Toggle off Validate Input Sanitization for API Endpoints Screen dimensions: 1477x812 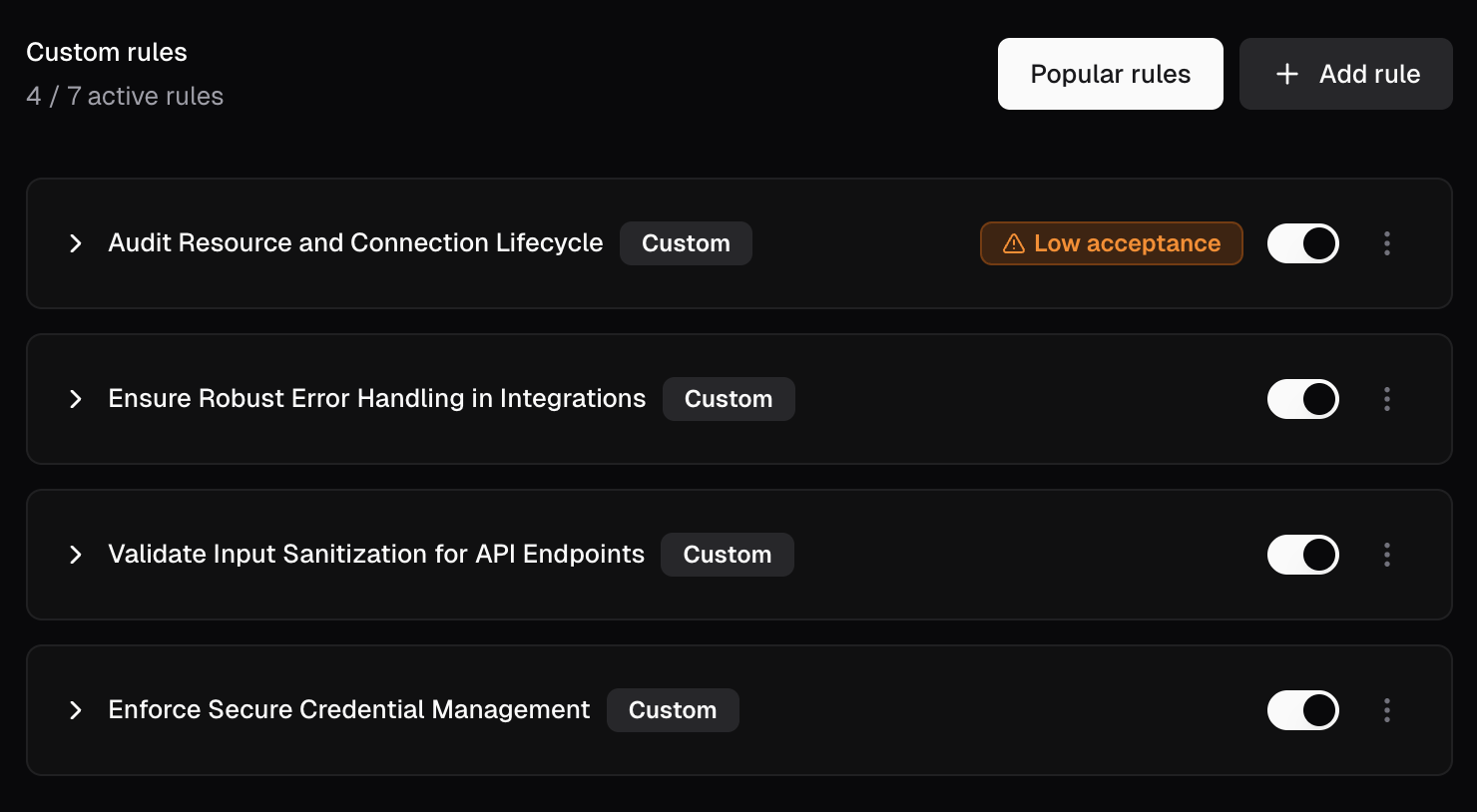[x=1303, y=554]
